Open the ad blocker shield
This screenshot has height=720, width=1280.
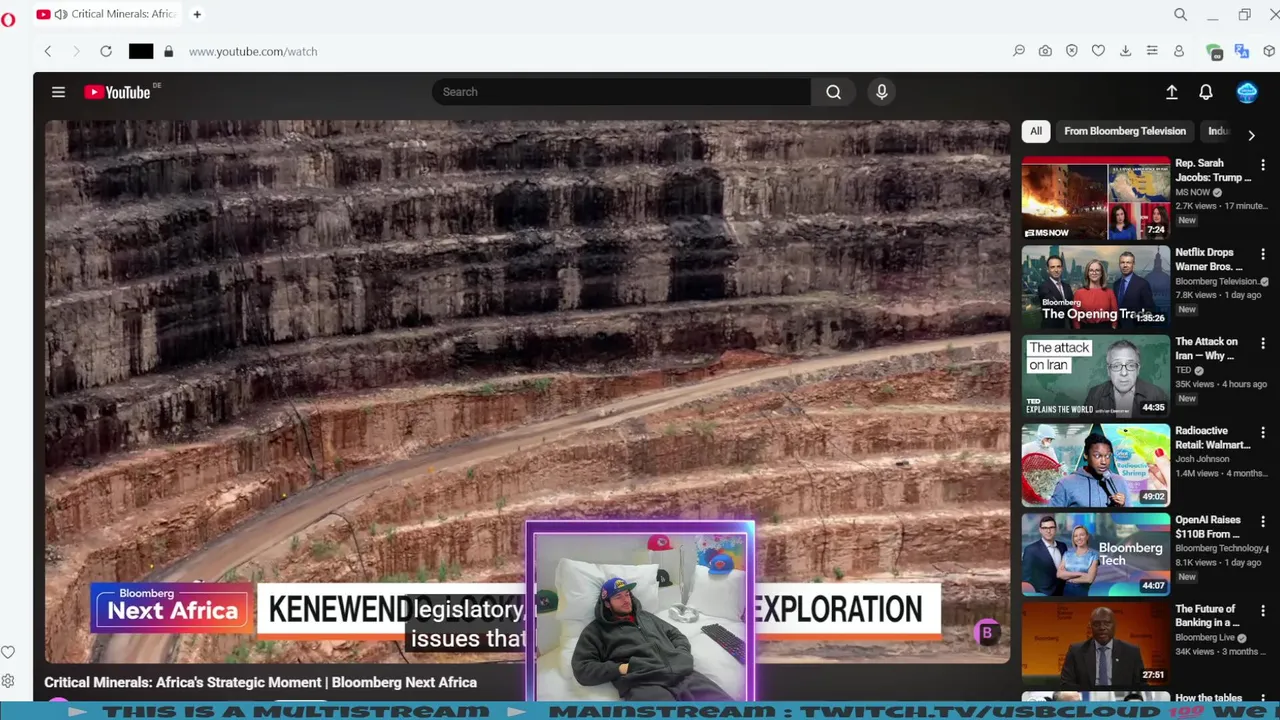[x=1072, y=51]
